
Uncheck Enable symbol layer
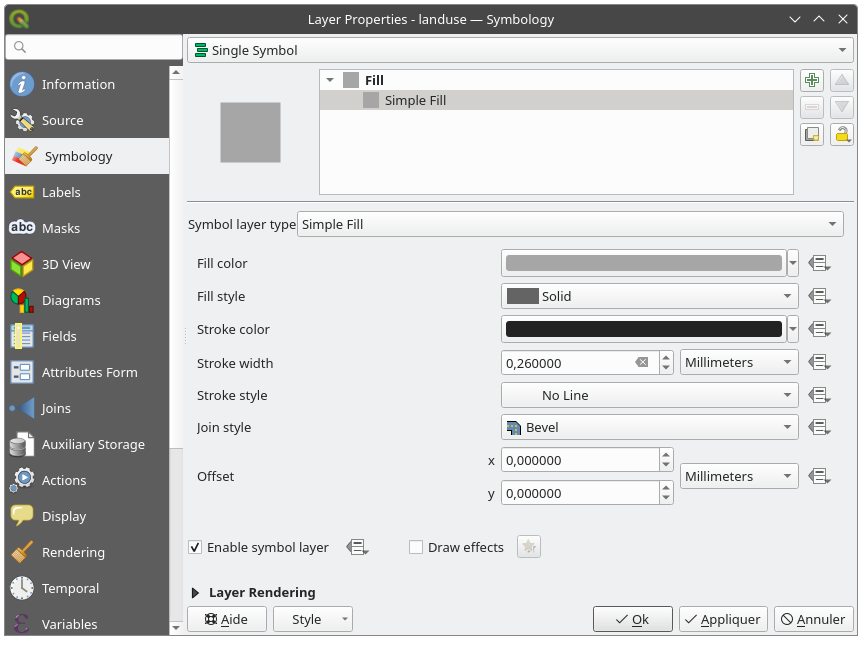195,547
